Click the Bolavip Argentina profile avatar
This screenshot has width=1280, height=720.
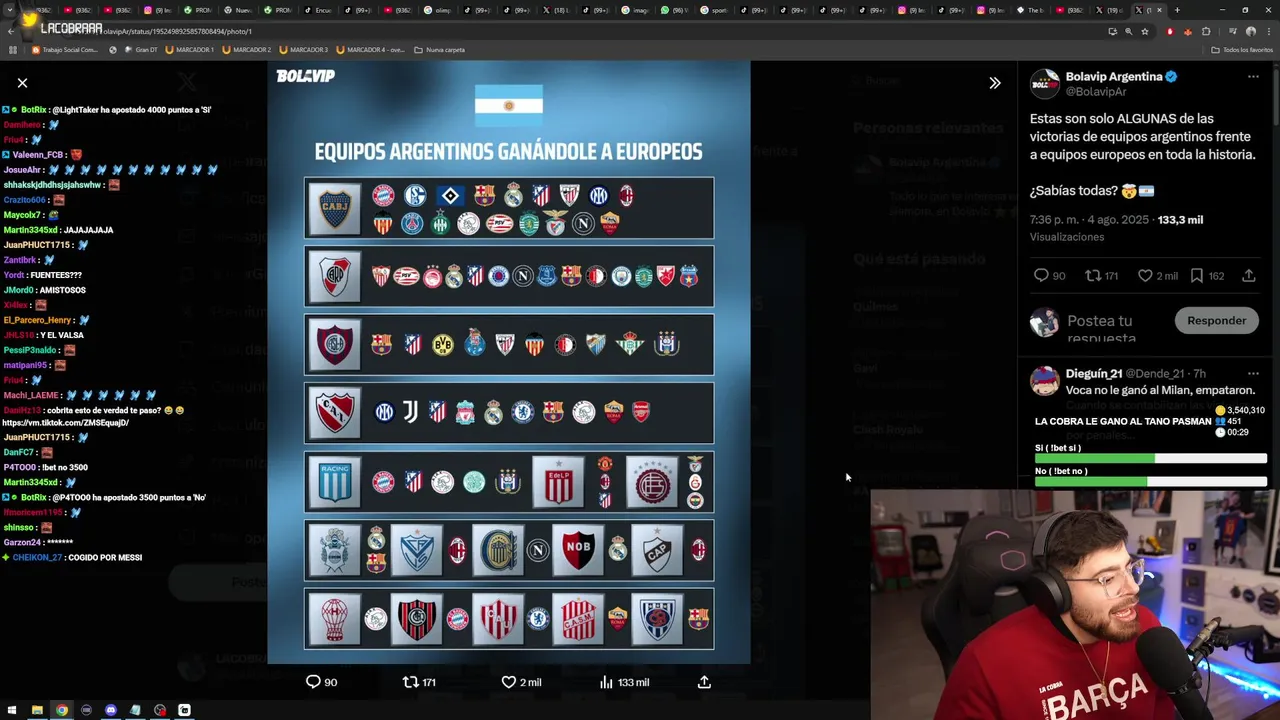1045,84
